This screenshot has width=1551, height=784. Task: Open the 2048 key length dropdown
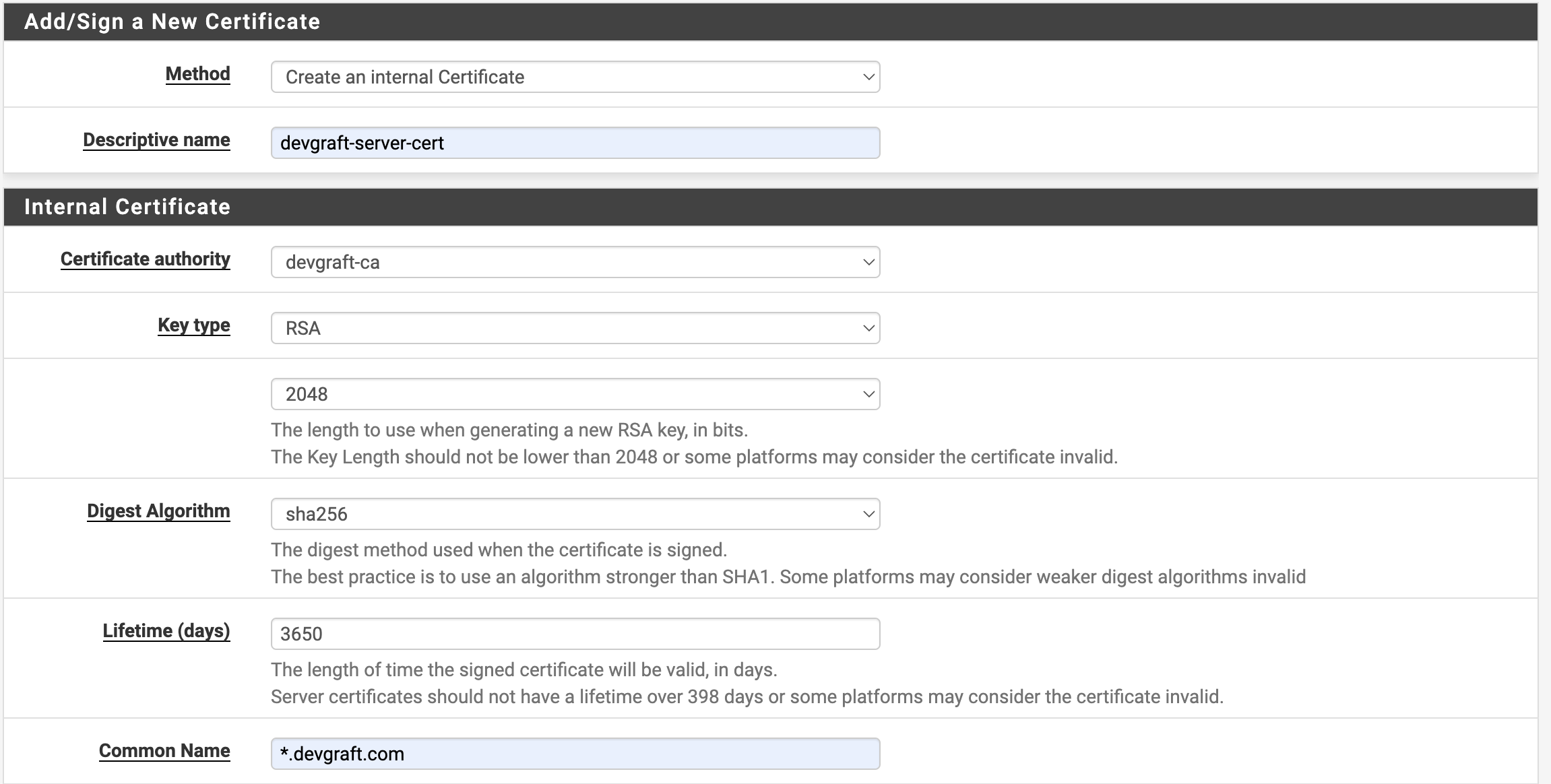575,394
